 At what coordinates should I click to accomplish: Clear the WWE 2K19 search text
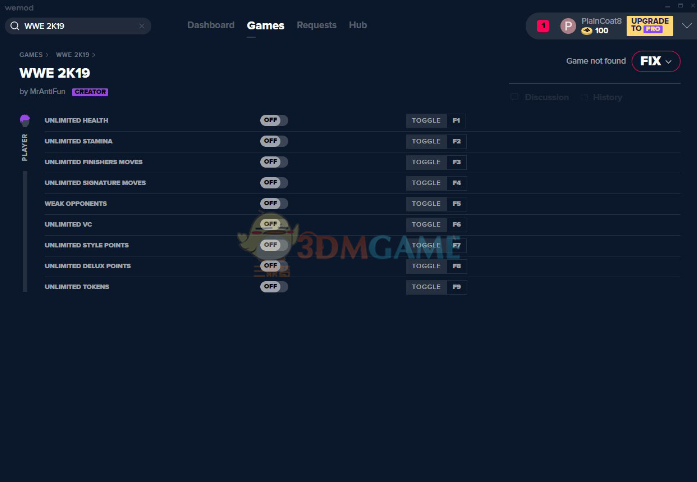[x=141, y=26]
